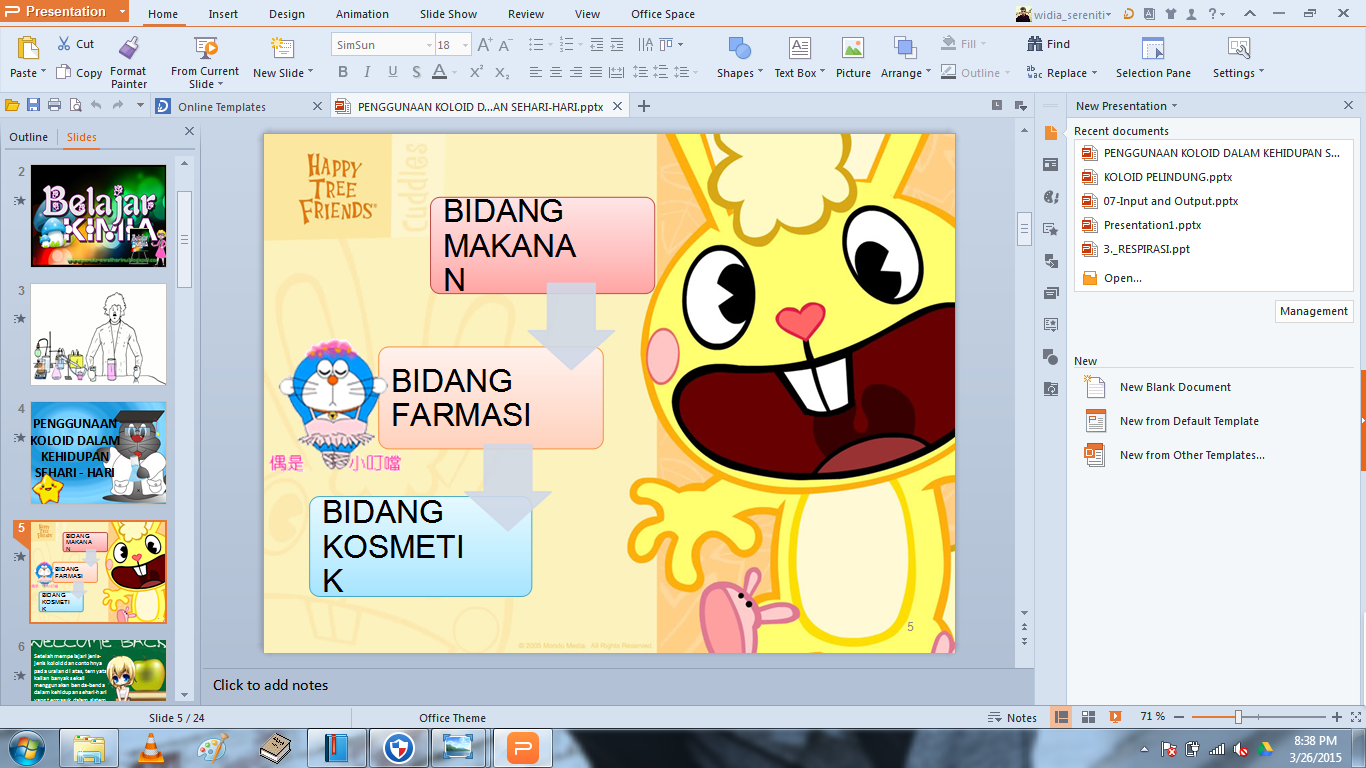
Task: Switch to Slide Sorter view in status bar
Action: tap(1088, 717)
